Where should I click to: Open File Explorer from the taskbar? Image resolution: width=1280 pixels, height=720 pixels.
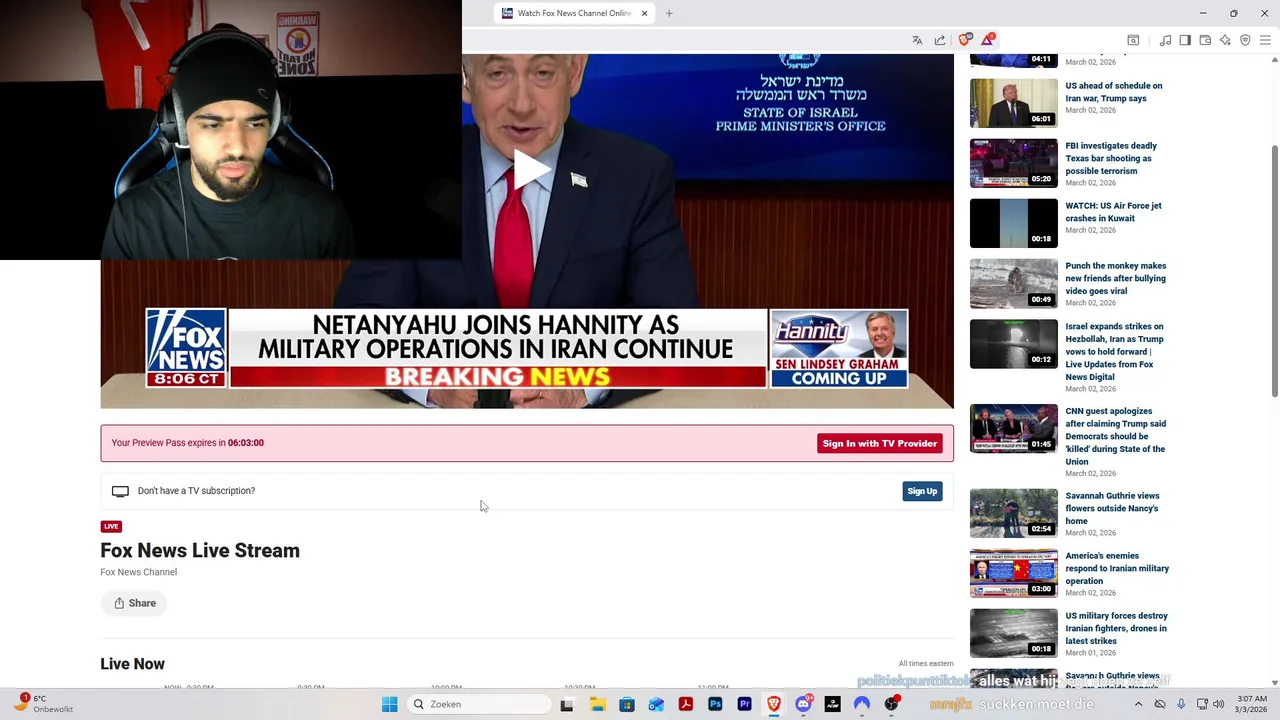coord(597,704)
